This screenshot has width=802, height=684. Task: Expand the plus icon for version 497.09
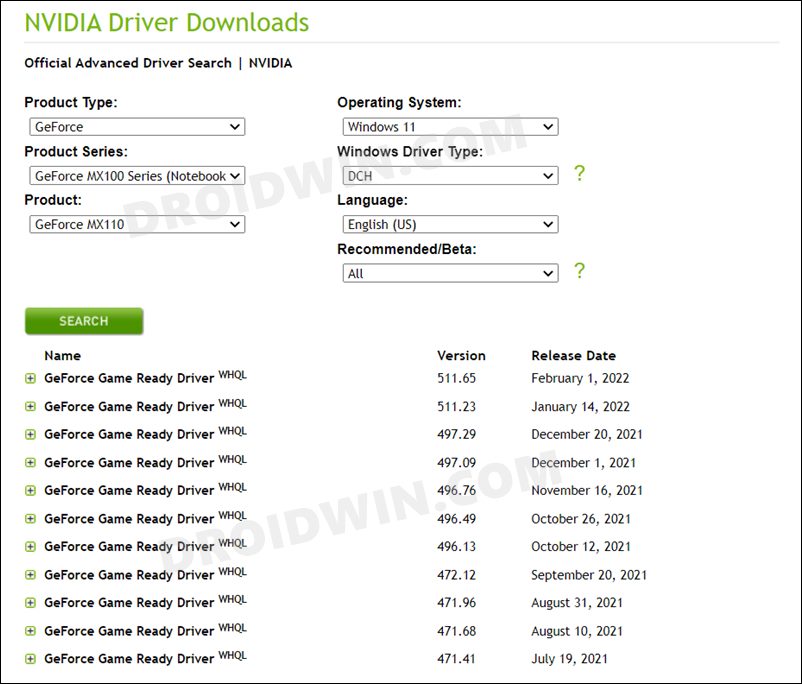31,462
